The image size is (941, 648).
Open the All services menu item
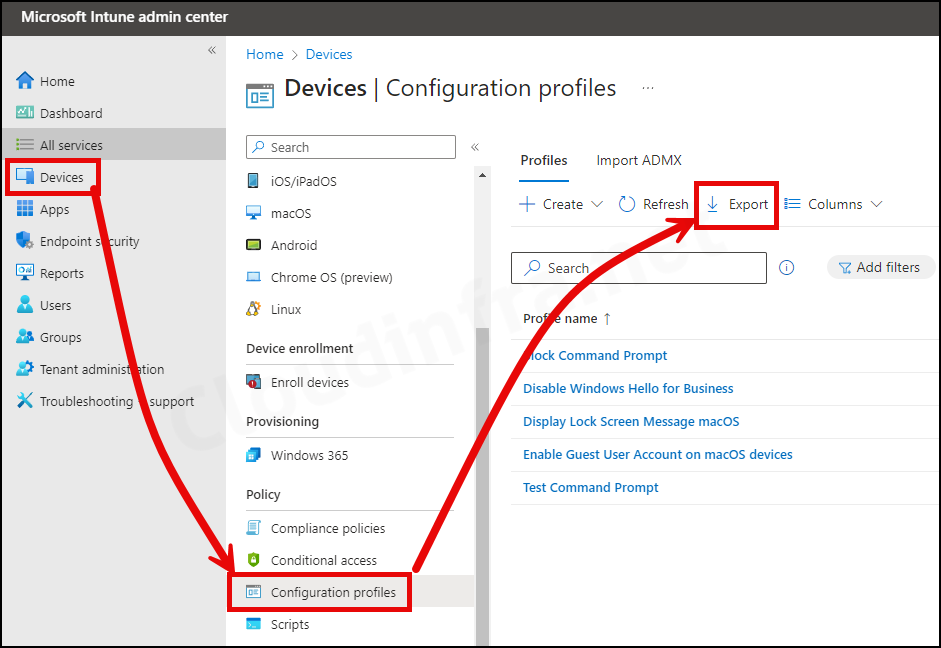coord(114,145)
